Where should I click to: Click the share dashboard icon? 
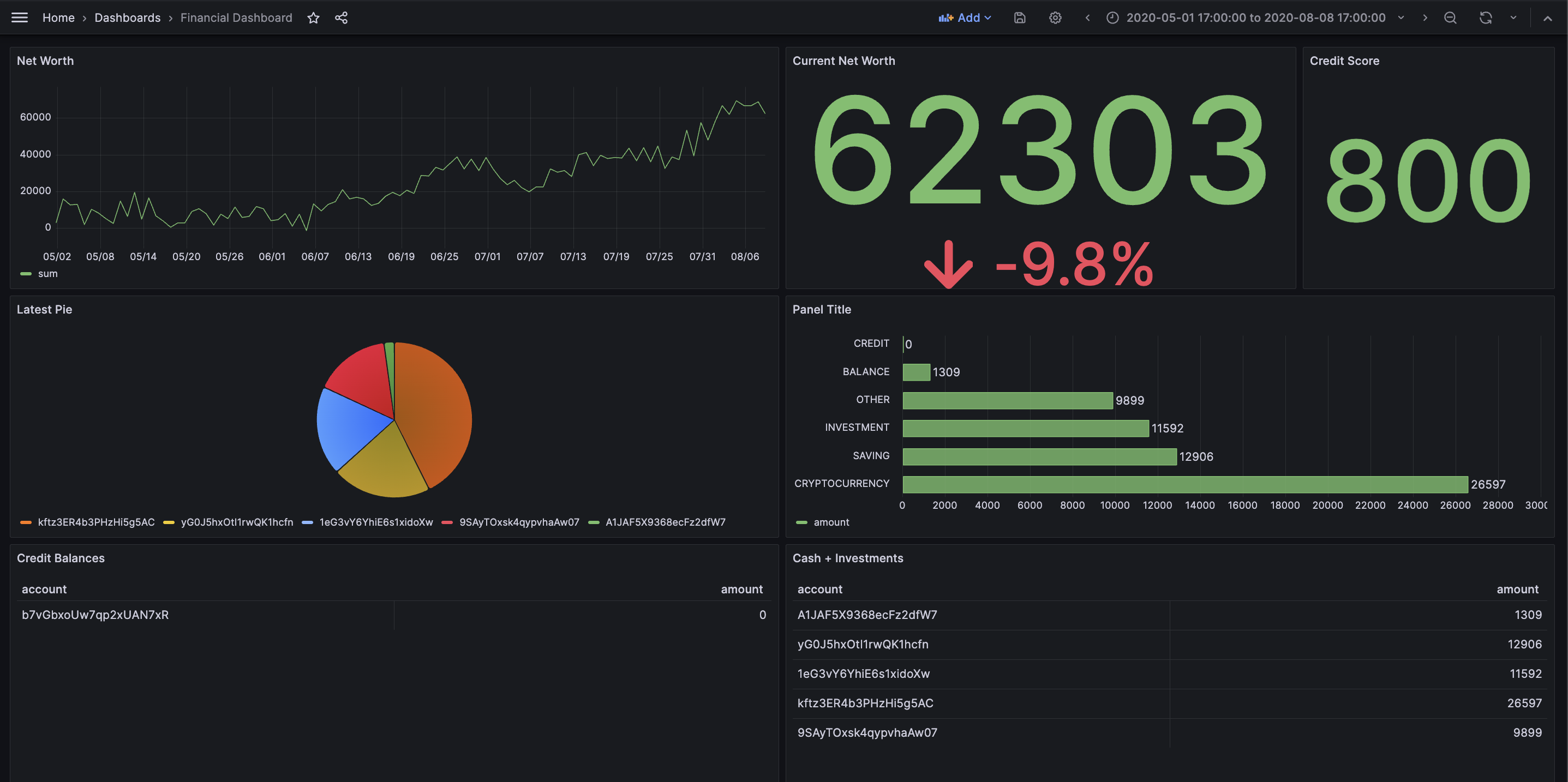coord(341,17)
